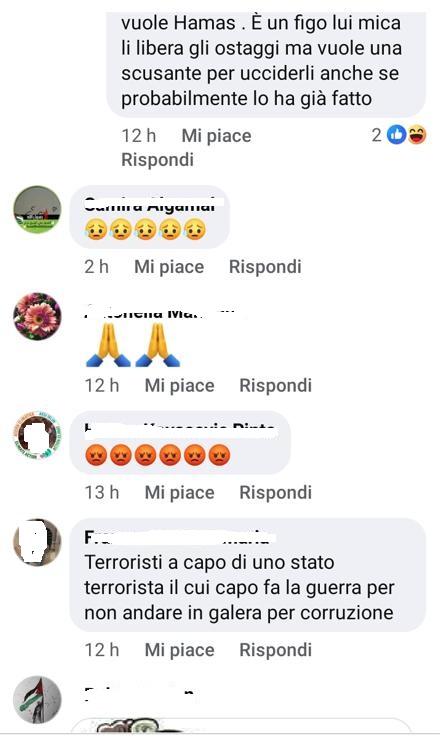Like the crying emojis comment
This screenshot has width=440, height=735.
[x=169, y=267]
